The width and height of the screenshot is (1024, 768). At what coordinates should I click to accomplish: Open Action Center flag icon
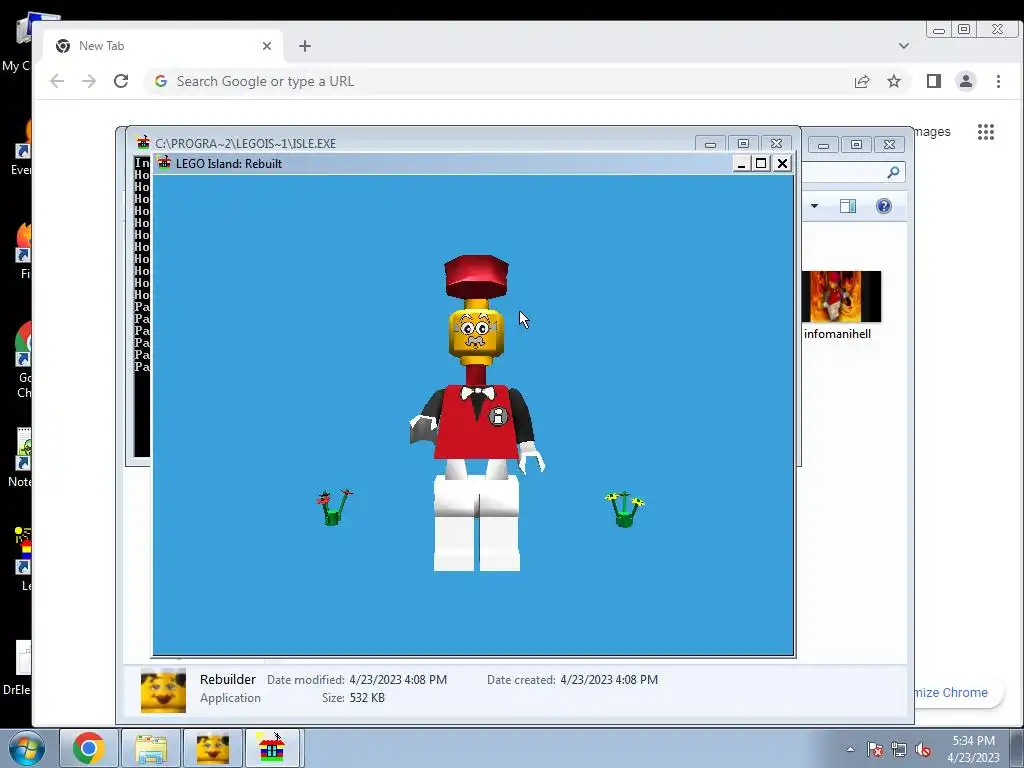(x=874, y=749)
